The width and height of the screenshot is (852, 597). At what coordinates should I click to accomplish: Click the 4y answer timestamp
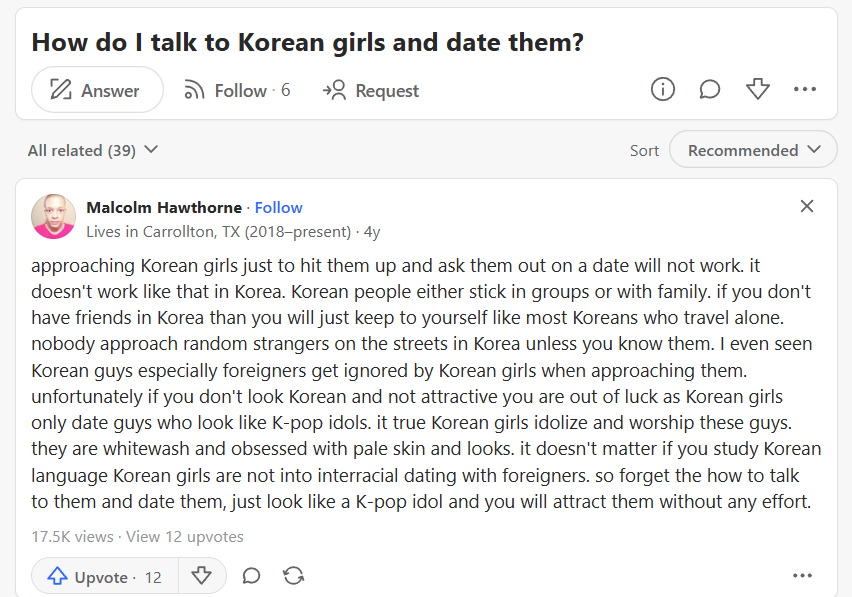click(372, 231)
